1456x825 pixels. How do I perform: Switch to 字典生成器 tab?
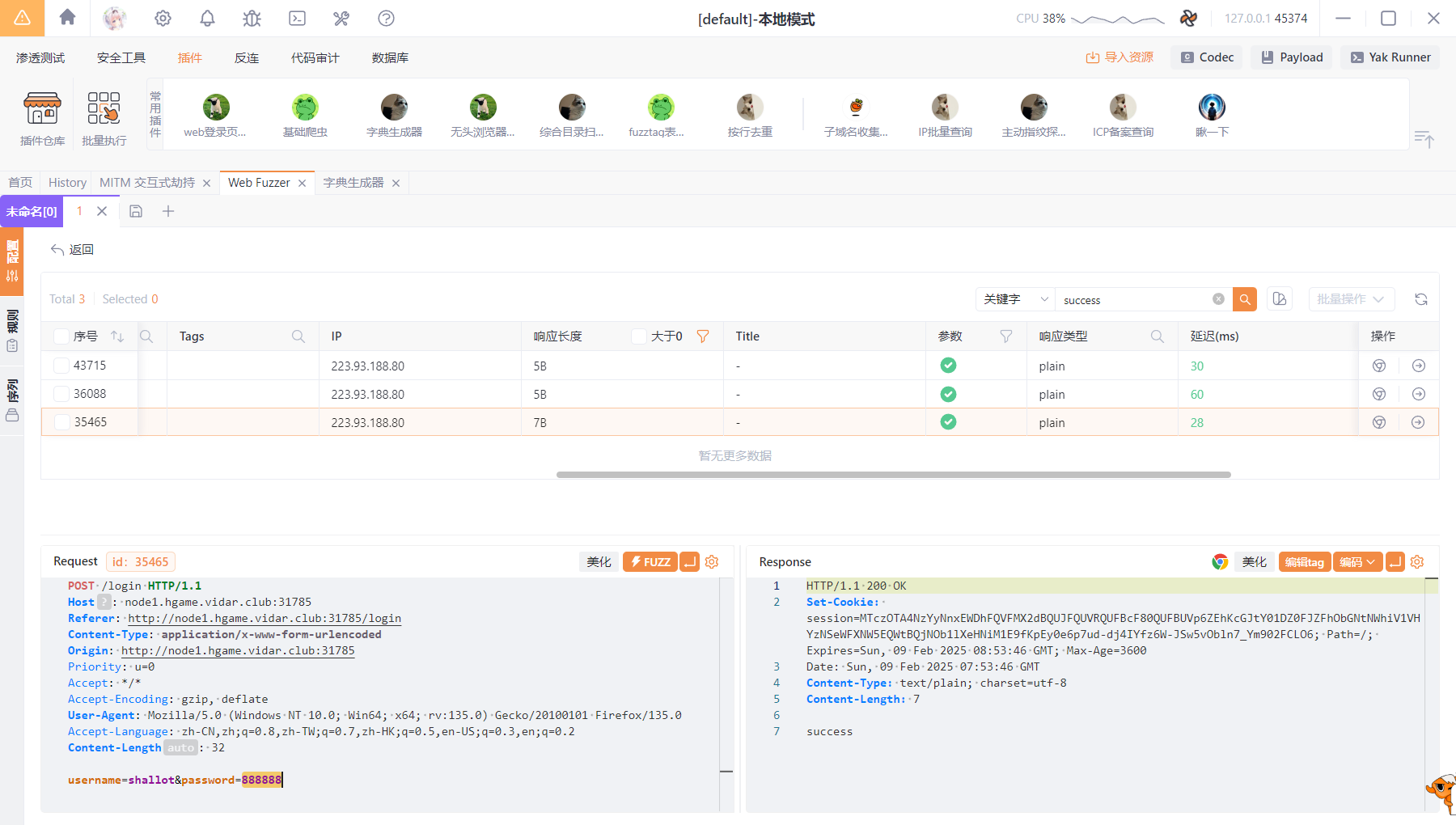click(353, 183)
